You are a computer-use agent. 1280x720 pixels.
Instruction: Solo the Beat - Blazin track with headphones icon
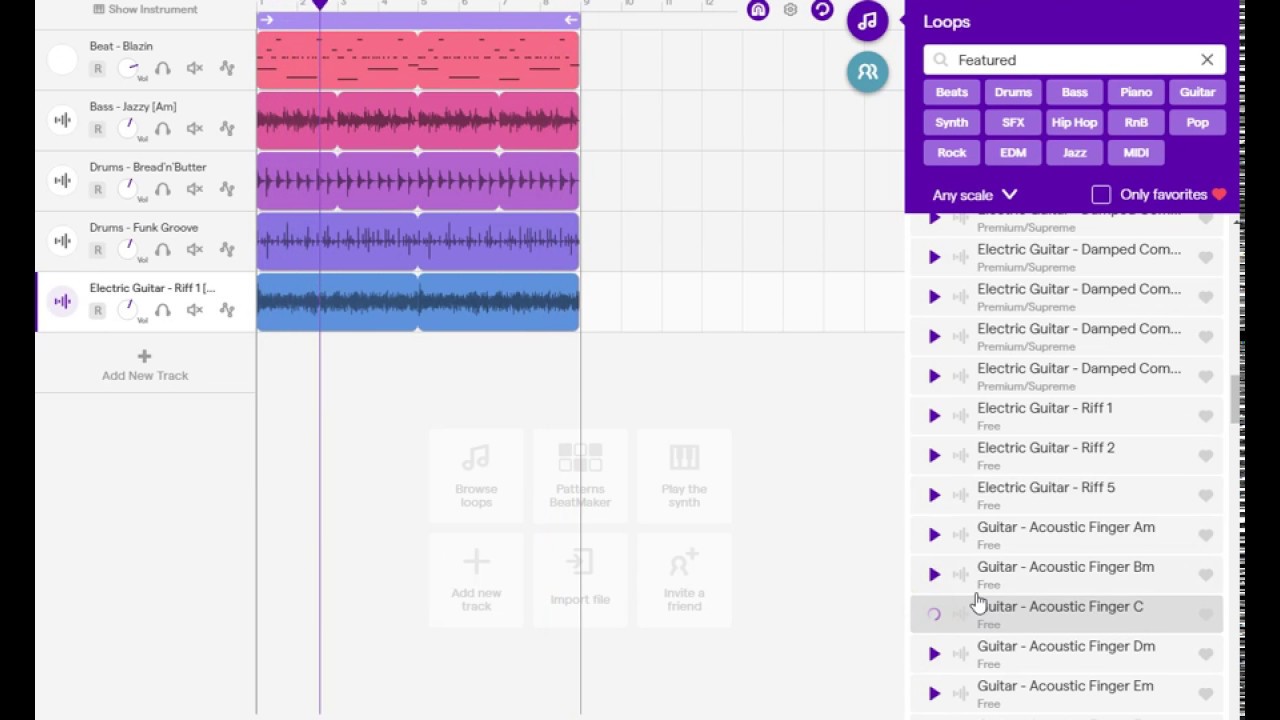click(x=163, y=69)
